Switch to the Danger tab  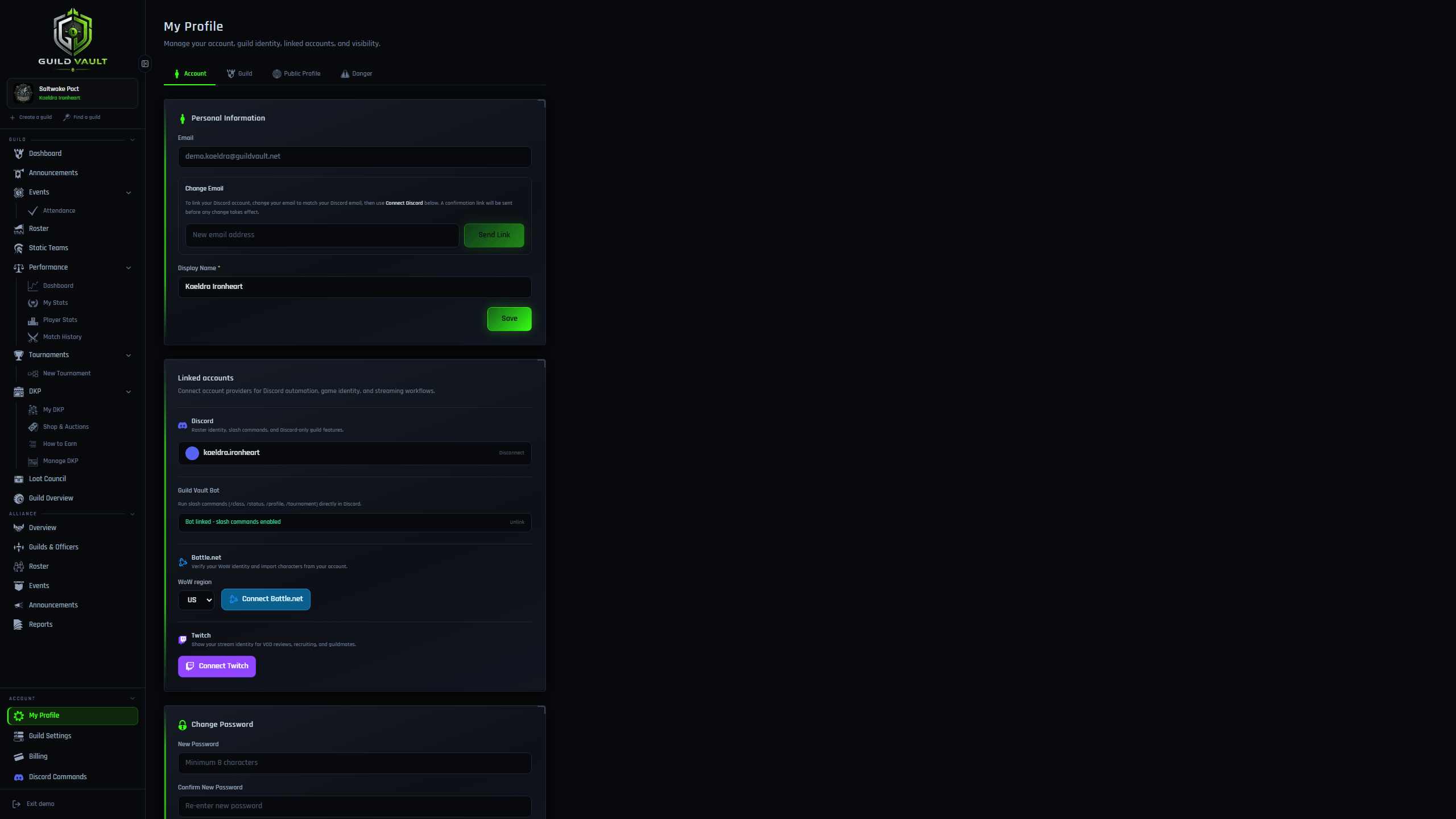click(x=357, y=74)
